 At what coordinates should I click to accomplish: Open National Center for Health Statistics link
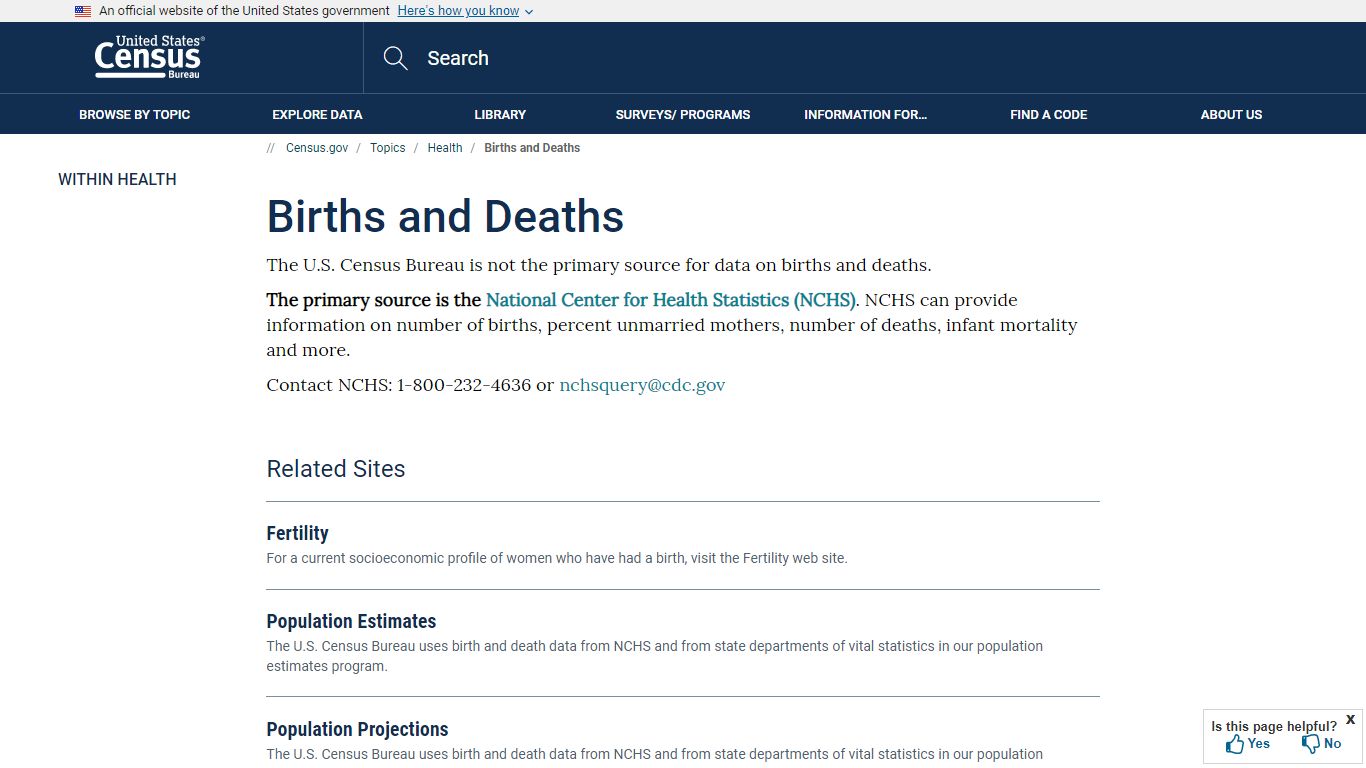pos(671,300)
